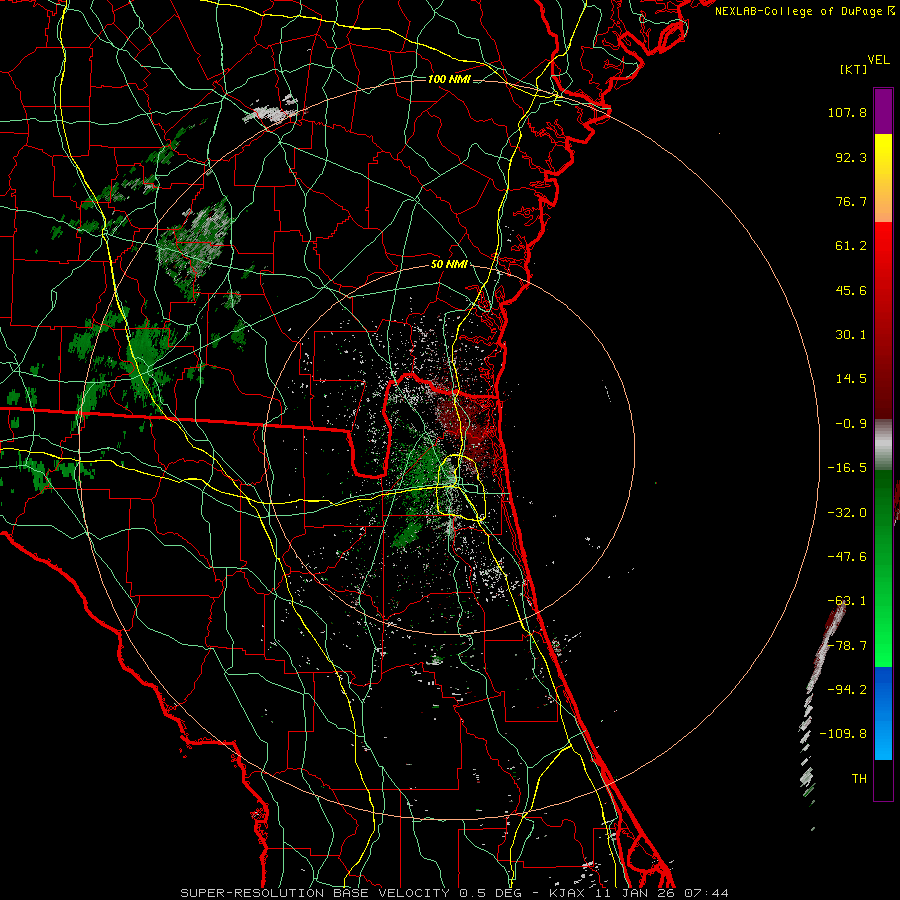
Task: Click the 30.1 velocity scale value
Action: click(851, 335)
